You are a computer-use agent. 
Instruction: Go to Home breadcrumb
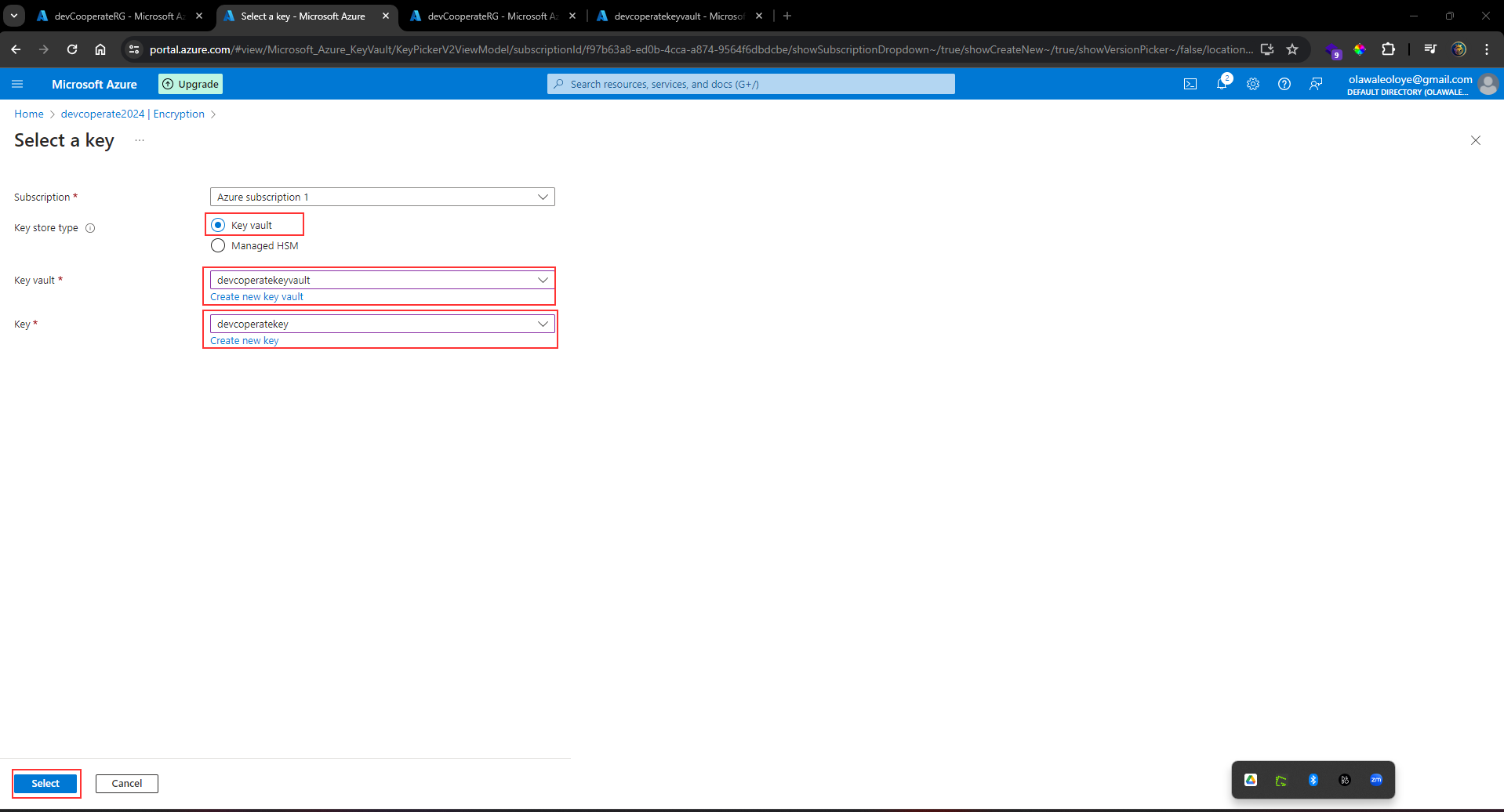[x=29, y=114]
